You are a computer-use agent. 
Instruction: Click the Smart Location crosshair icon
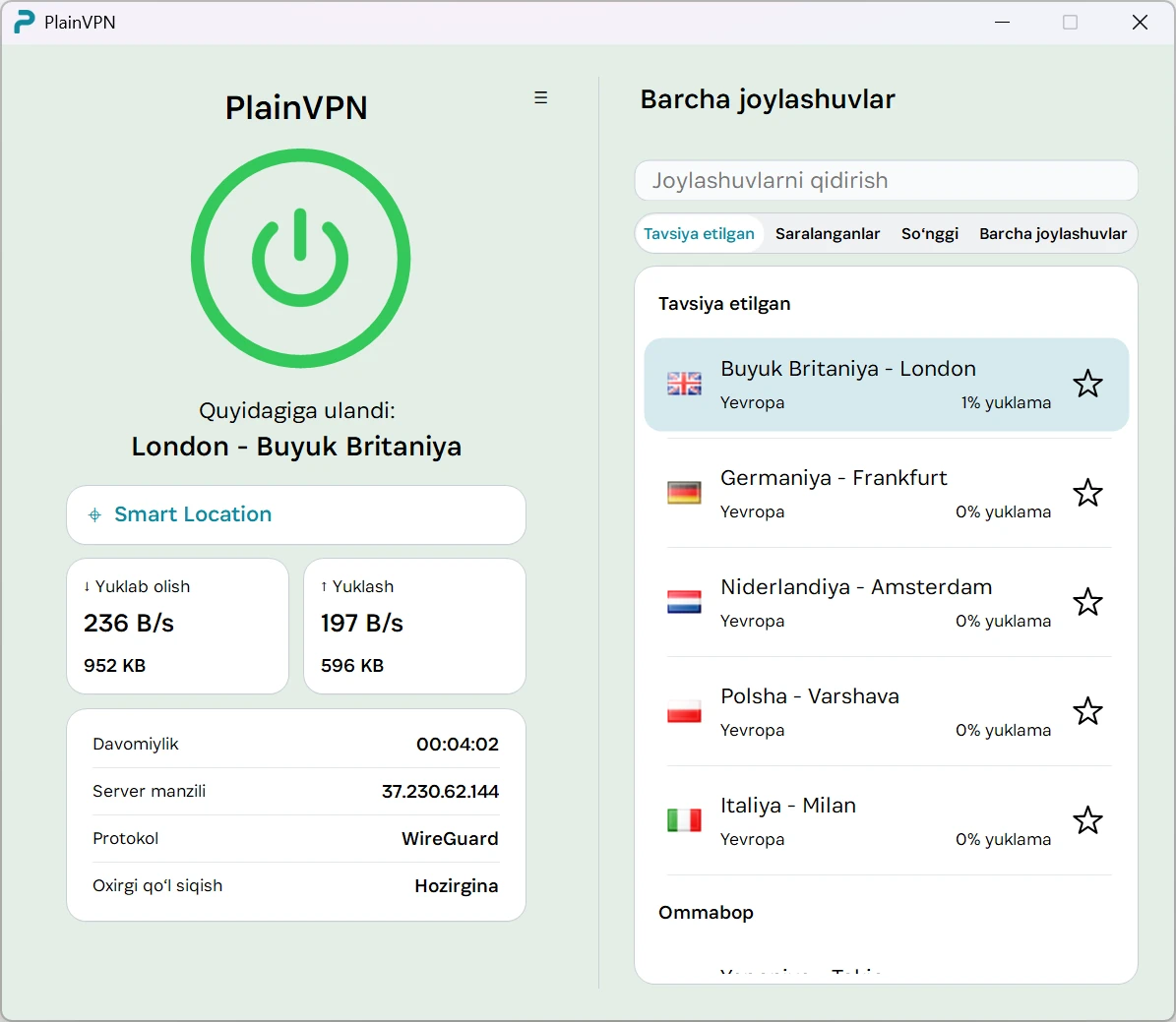[x=94, y=514]
